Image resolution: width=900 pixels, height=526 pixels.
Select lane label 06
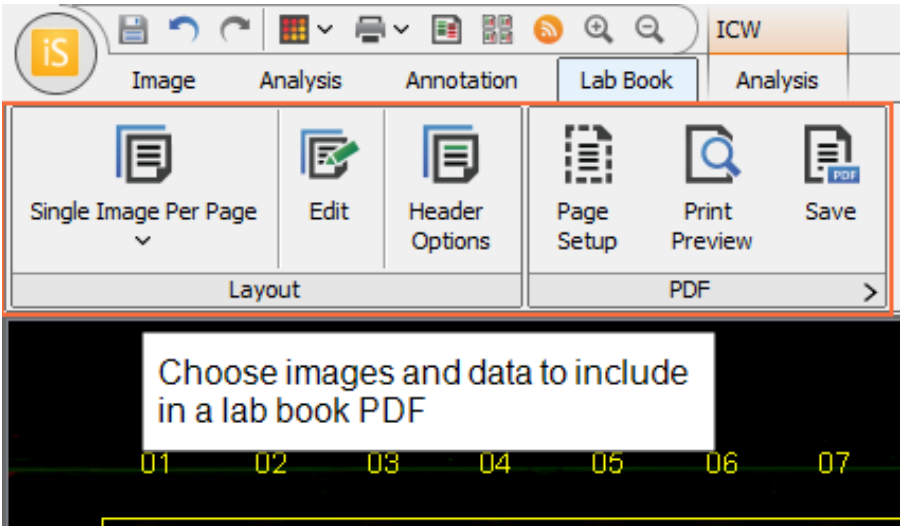(722, 463)
